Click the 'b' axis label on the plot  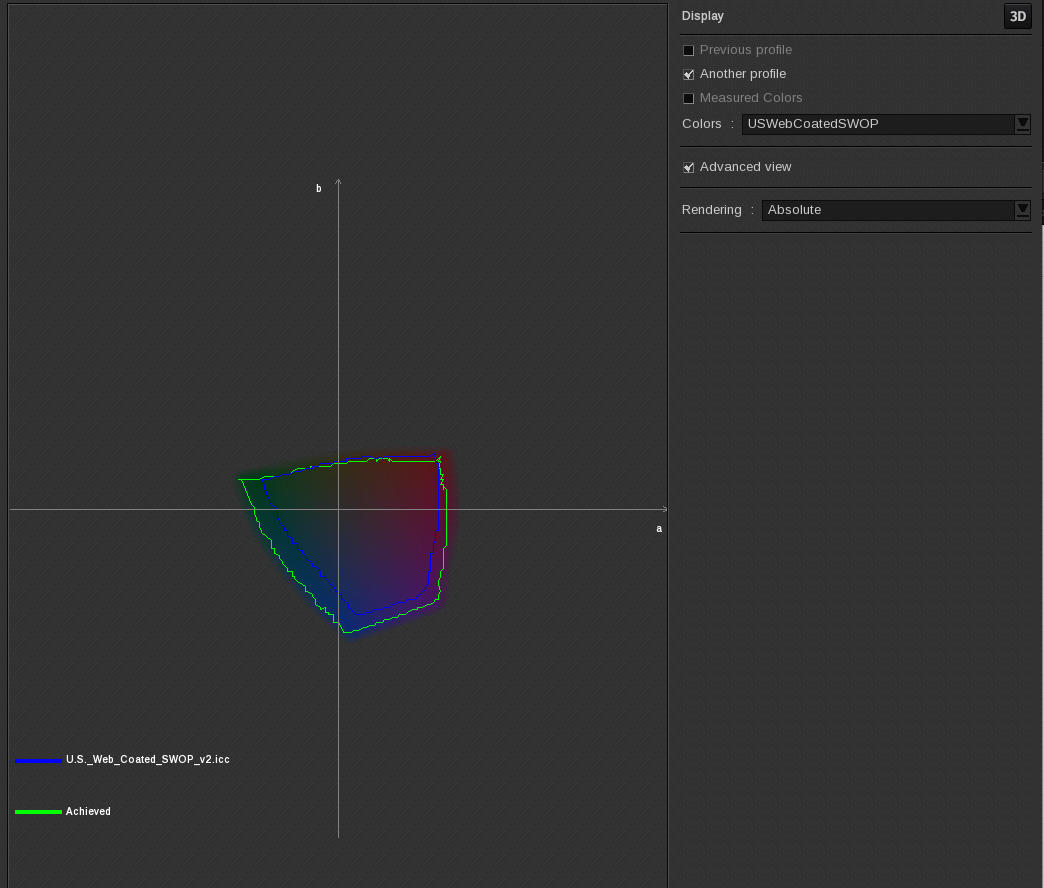click(x=318, y=187)
